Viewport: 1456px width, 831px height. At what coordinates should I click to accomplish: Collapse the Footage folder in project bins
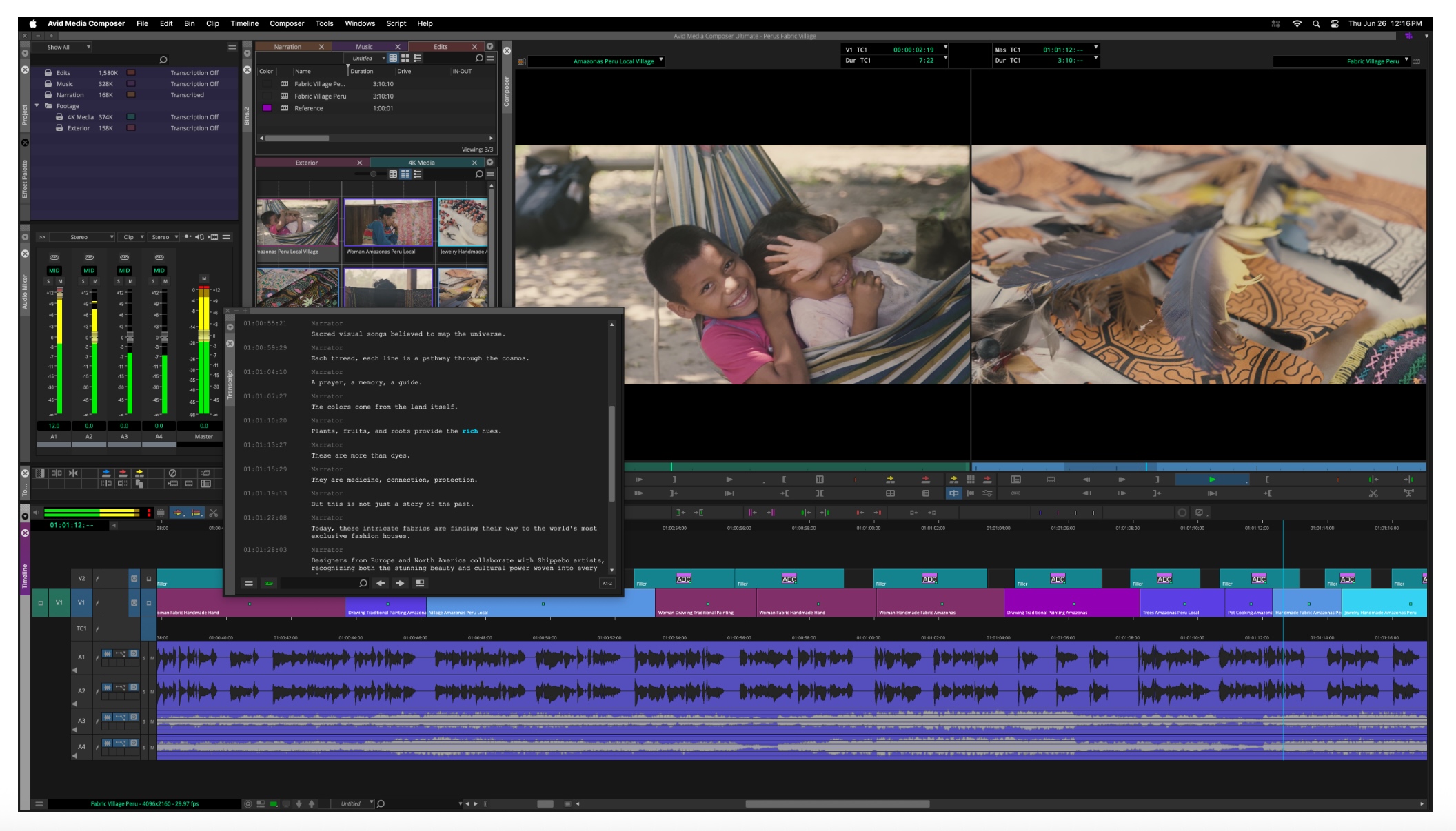[x=37, y=106]
